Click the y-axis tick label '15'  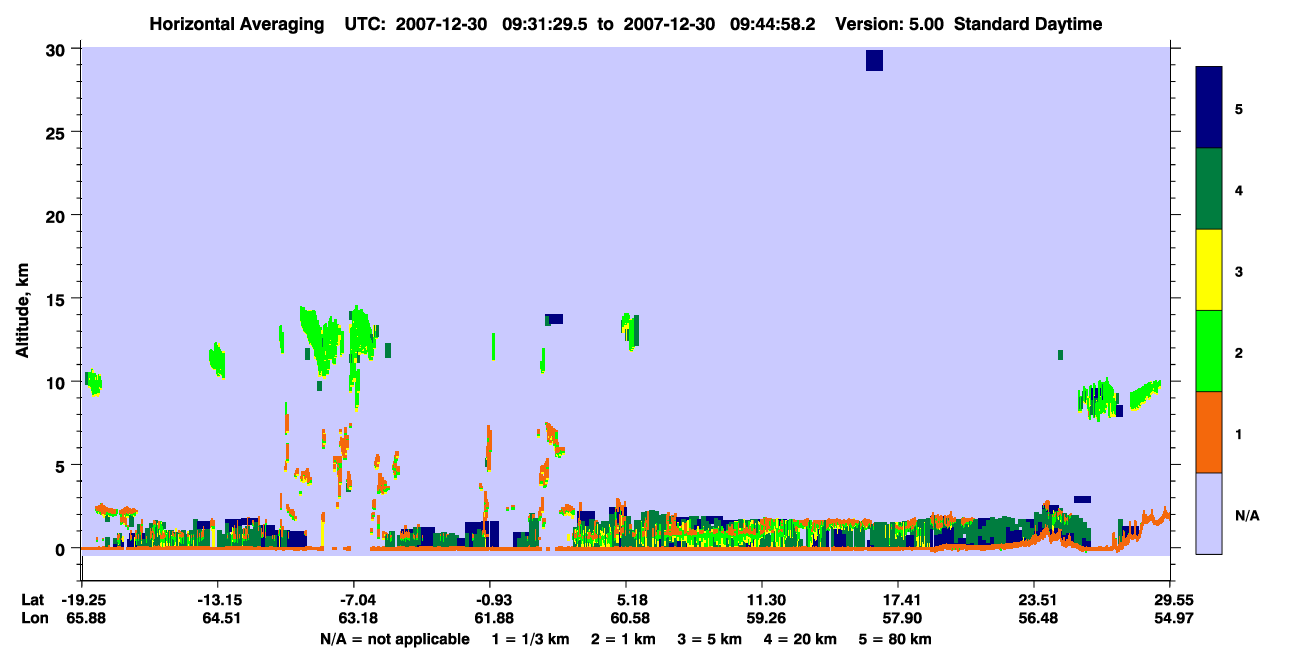tap(56, 298)
